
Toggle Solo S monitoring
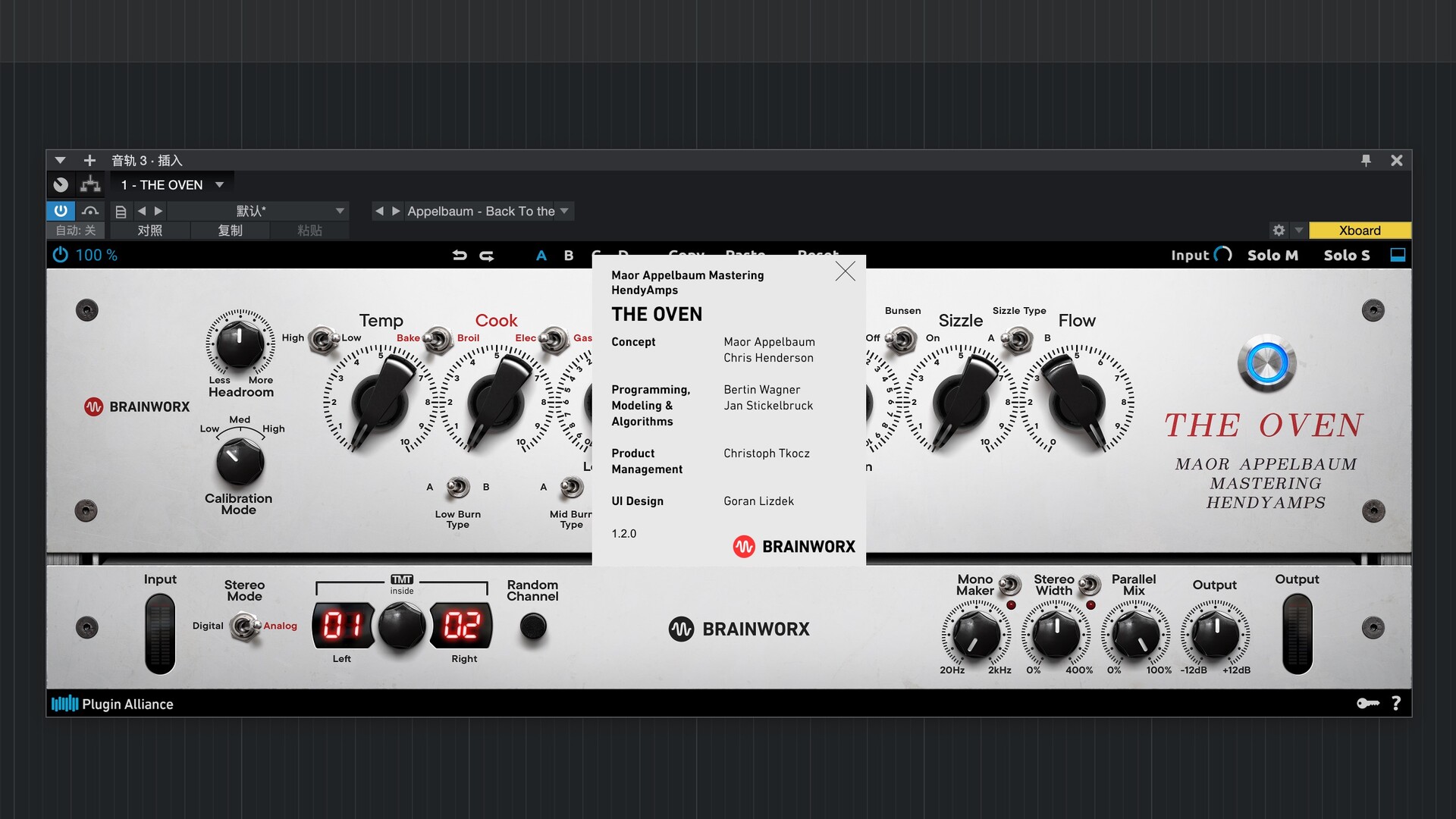point(1347,256)
